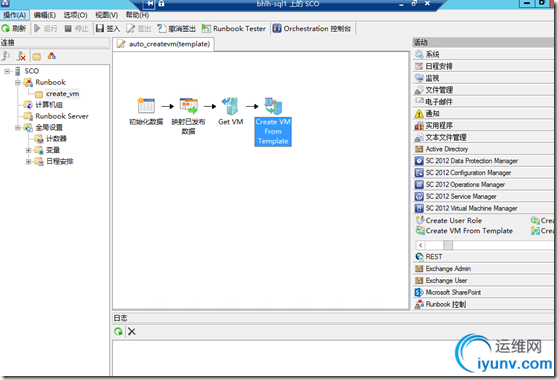
Task: Open the 视图(V) menu
Action: [x=106, y=15]
